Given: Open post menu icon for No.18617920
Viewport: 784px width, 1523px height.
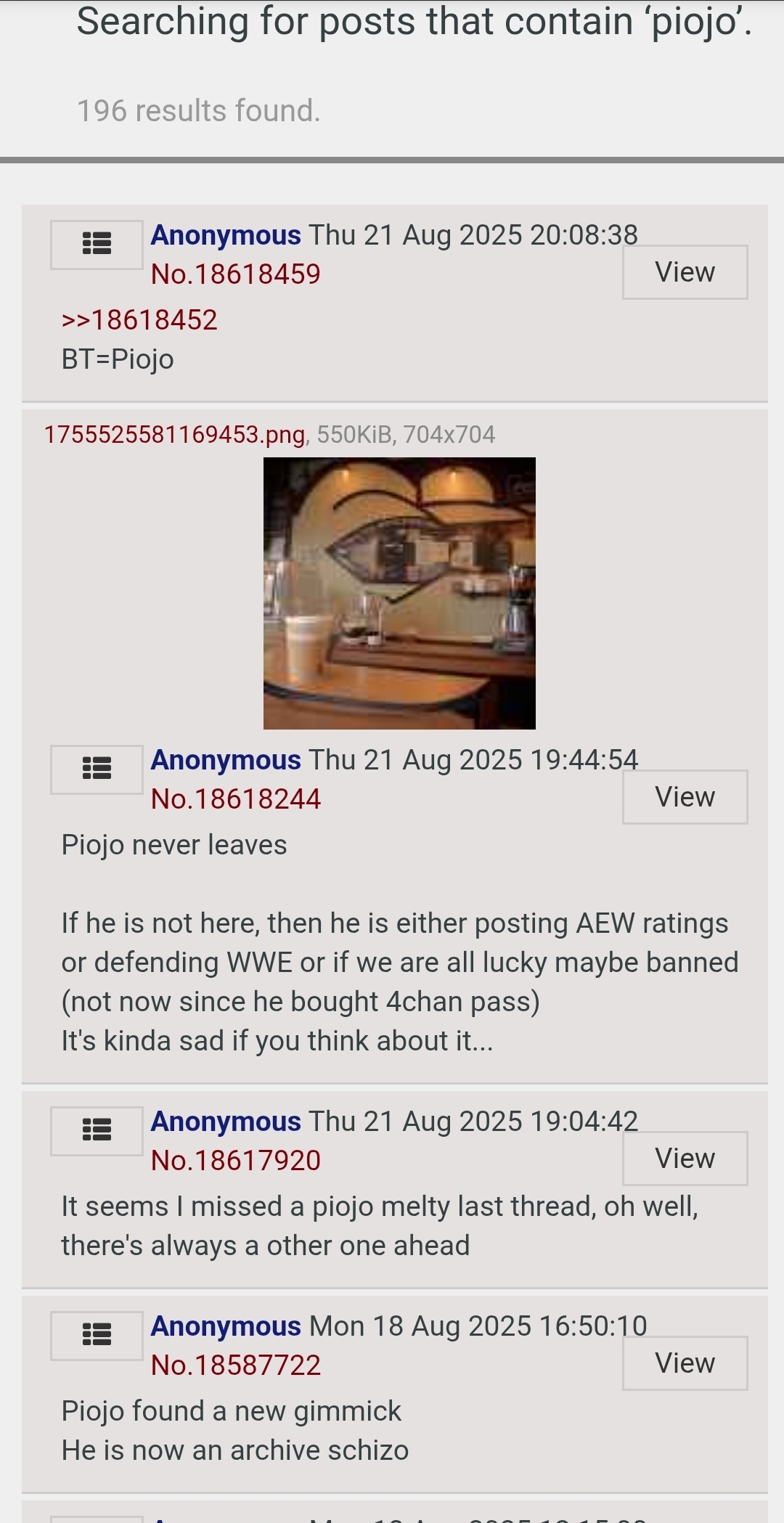Looking at the screenshot, I should (x=97, y=1131).
